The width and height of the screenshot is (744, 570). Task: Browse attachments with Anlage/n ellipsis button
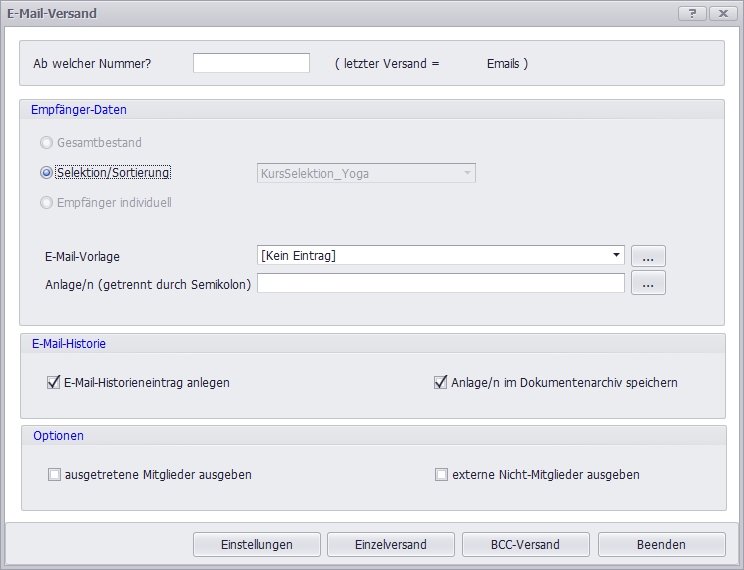point(648,284)
